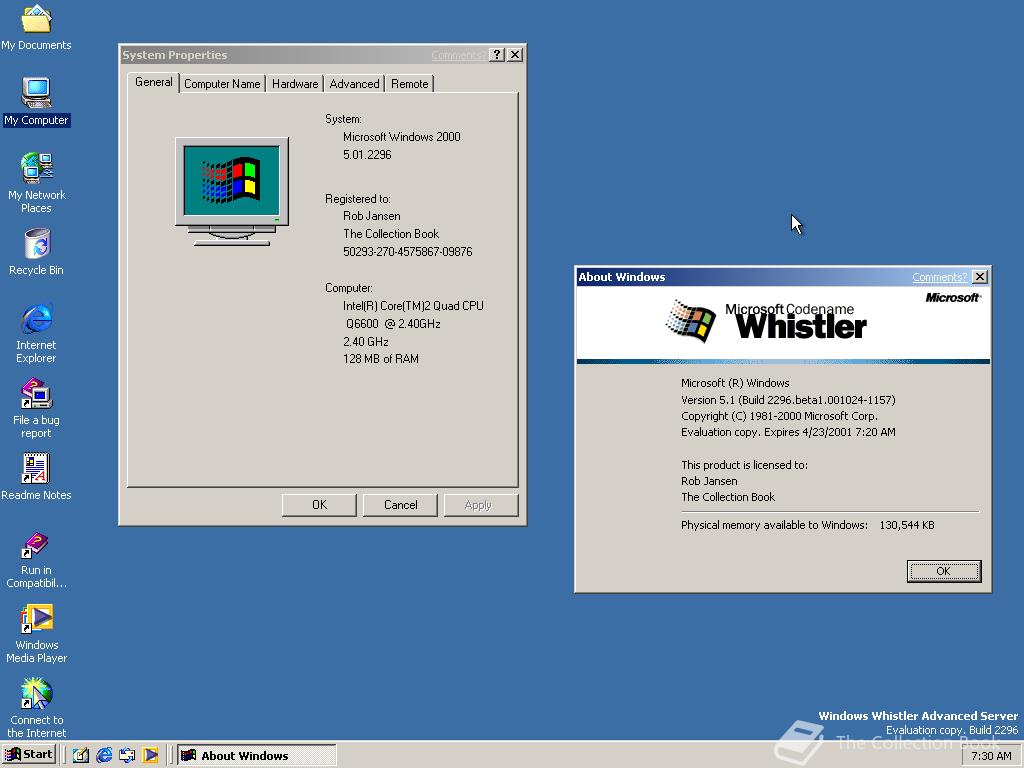Click 'Version 5.1 (Build 2296...' line
1024x768 pixels.
click(x=788, y=400)
